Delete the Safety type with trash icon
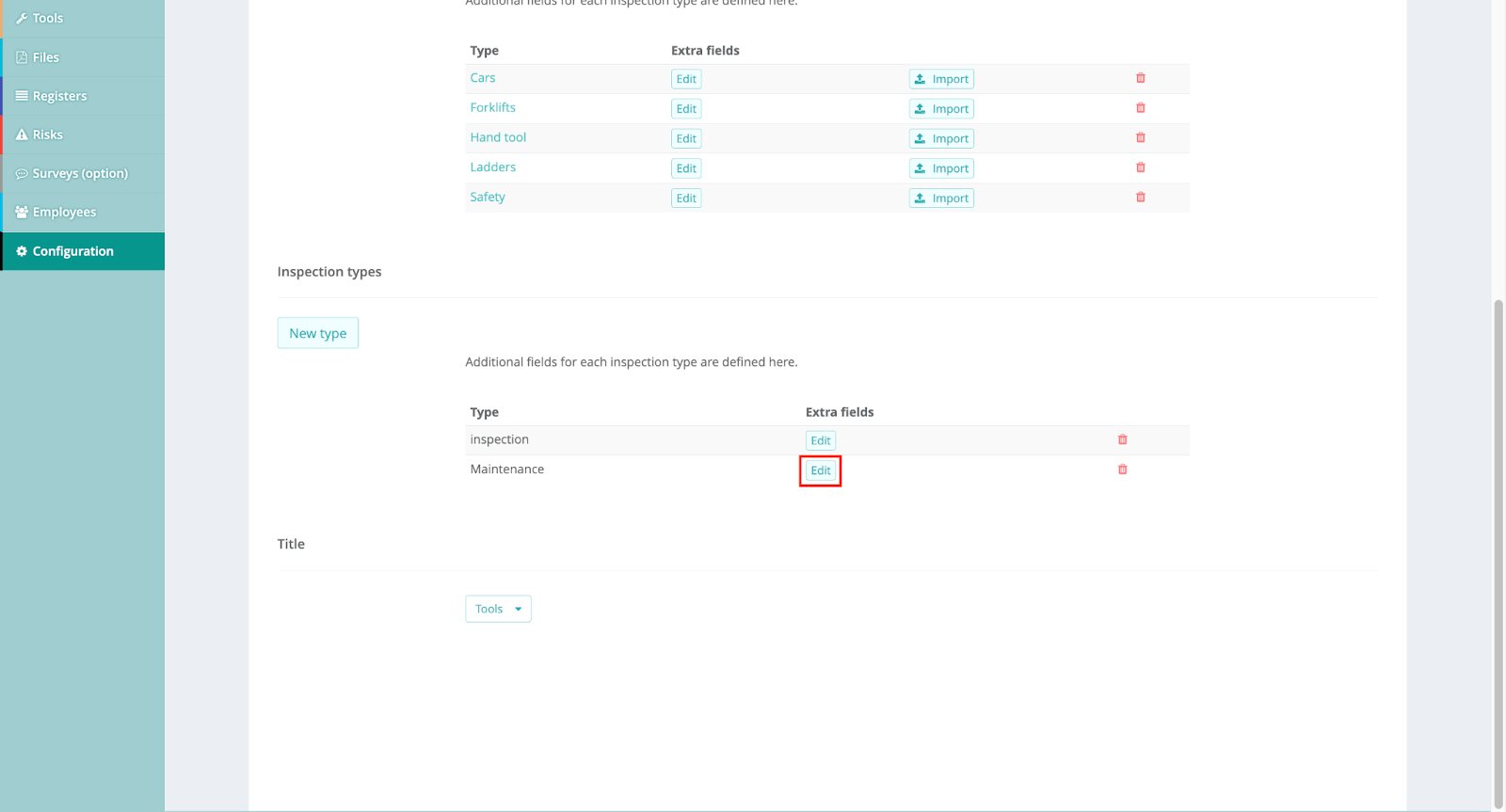The image size is (1506, 812). point(1140,198)
